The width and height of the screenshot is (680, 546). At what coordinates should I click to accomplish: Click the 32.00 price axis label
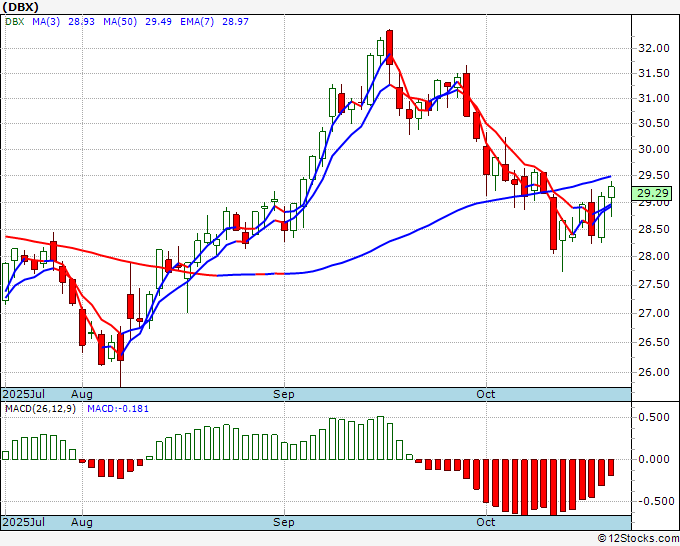tap(654, 48)
